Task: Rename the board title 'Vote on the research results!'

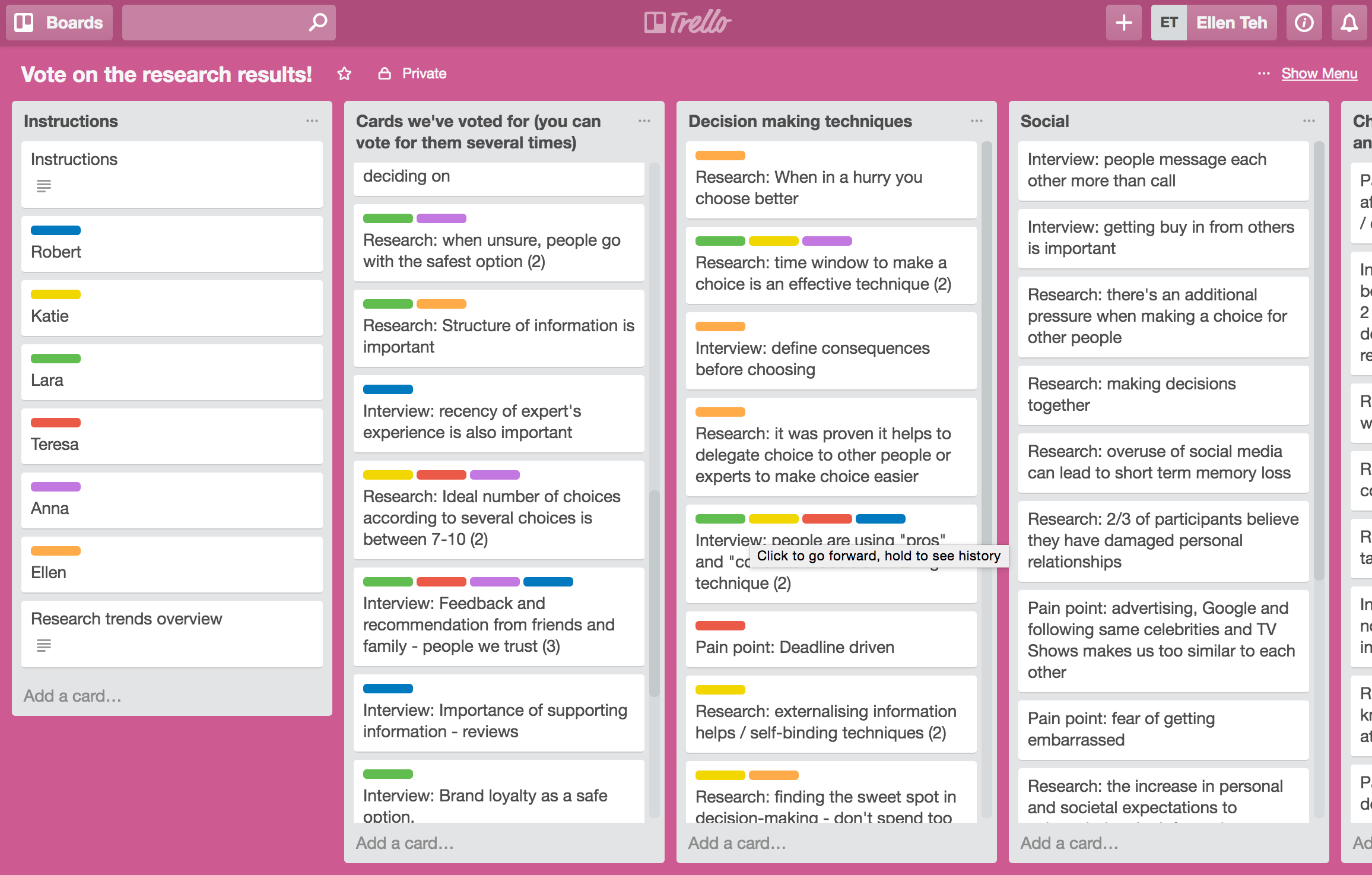Action: pos(166,74)
